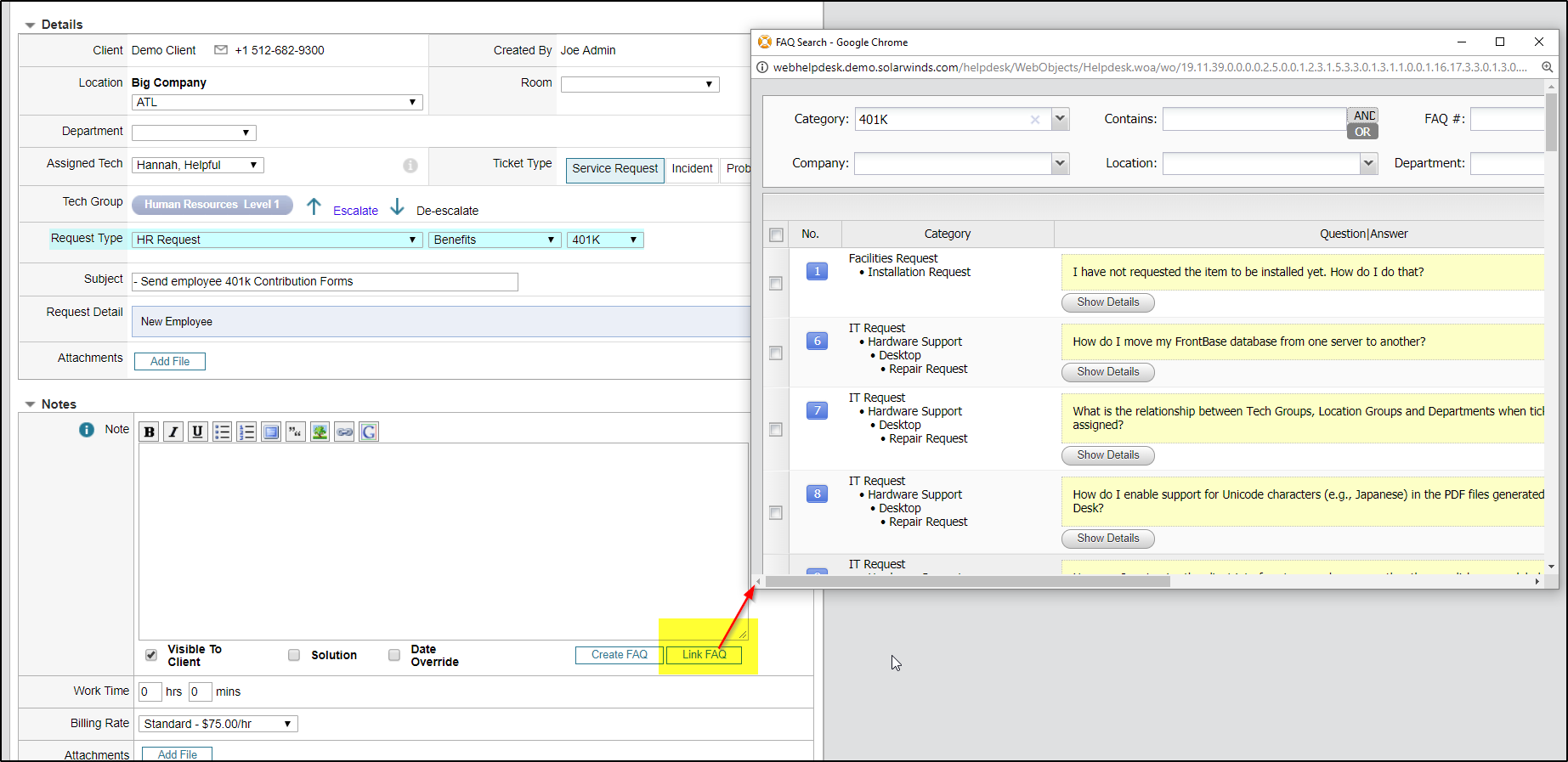
Task: Open the Assigned Tech dropdown showing Hannah, Helpful
Action: (198, 165)
